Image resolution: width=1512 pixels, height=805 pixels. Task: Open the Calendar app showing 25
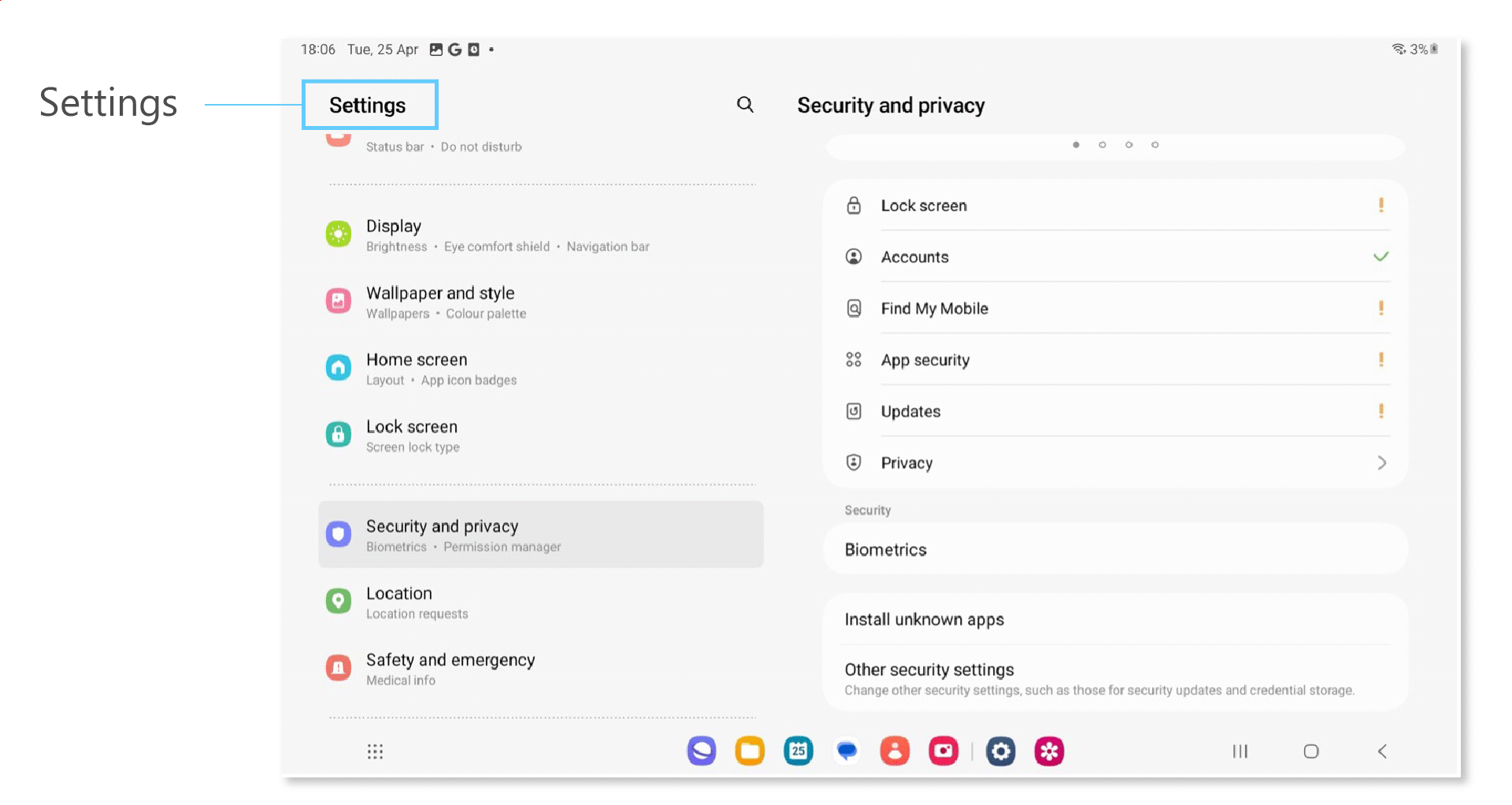799,751
